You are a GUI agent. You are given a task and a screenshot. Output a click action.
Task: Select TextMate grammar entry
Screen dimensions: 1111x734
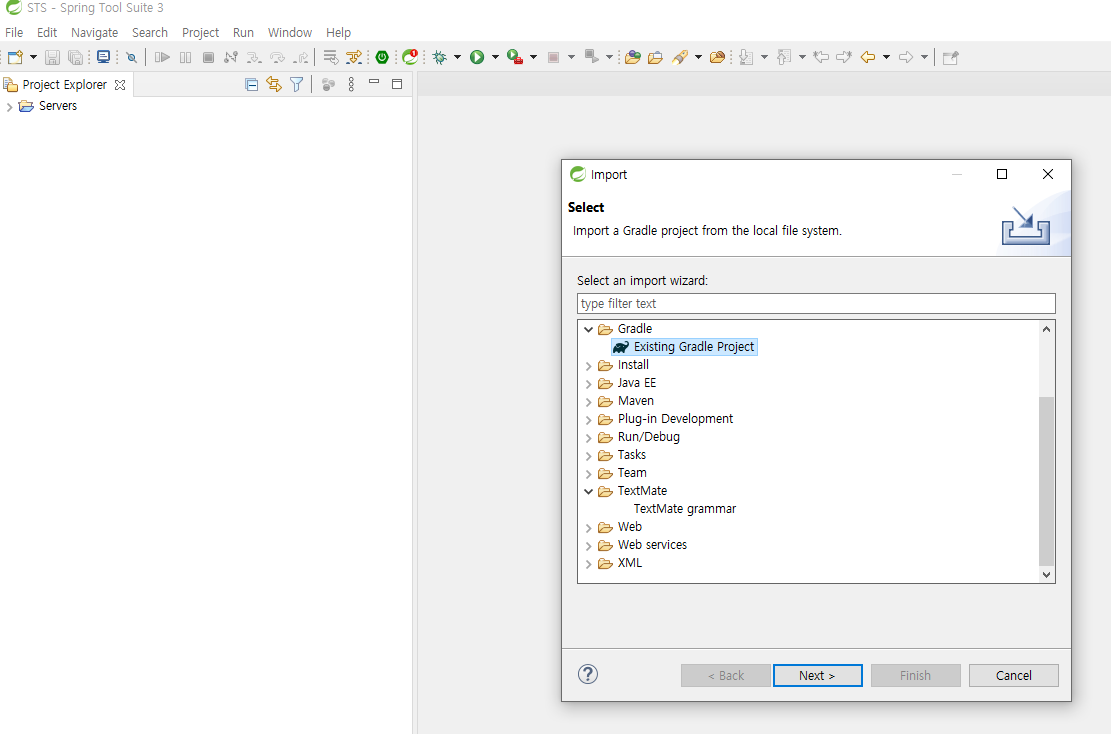pyautogui.click(x=684, y=509)
